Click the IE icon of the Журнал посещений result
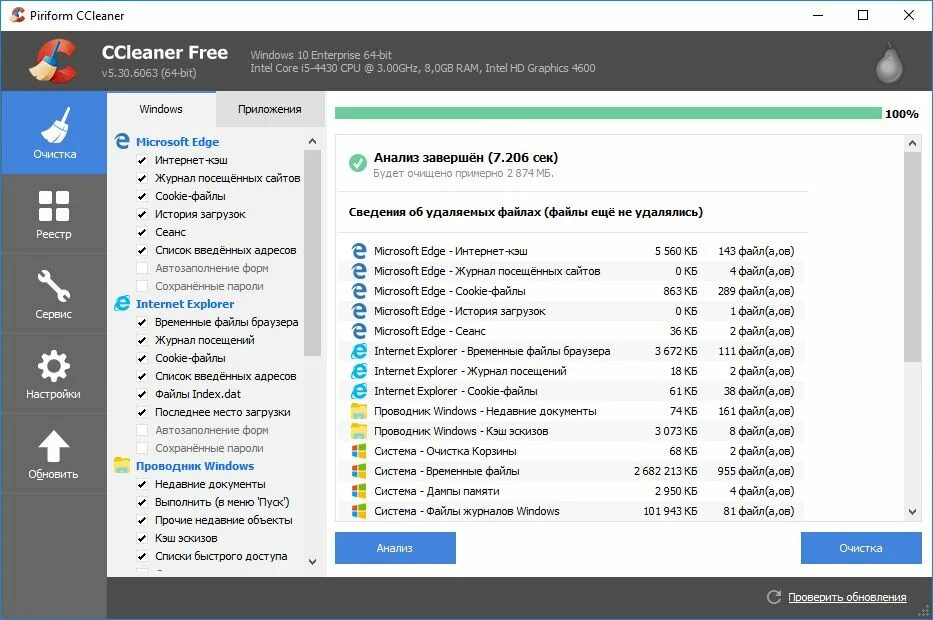This screenshot has width=933, height=620. coord(359,371)
